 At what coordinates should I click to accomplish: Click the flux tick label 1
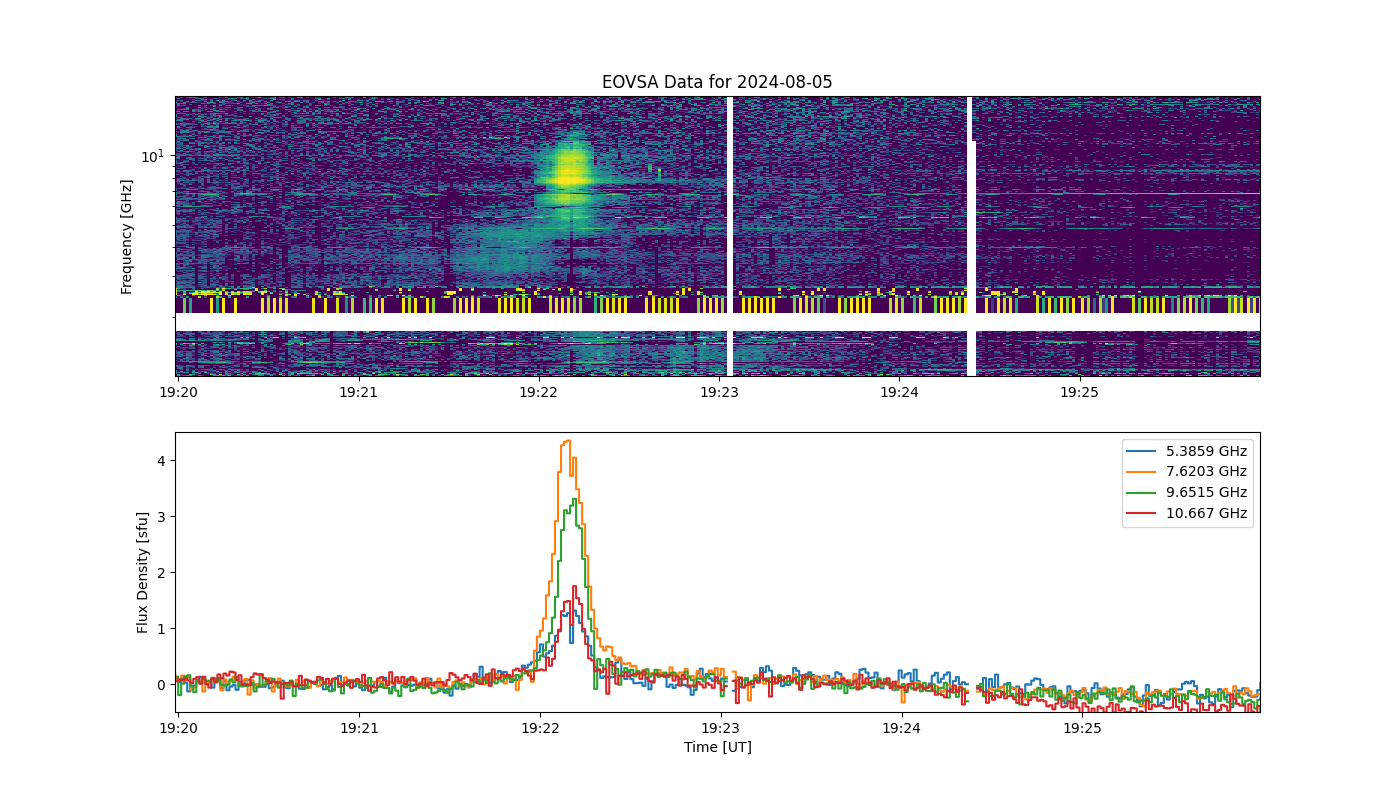click(x=160, y=629)
